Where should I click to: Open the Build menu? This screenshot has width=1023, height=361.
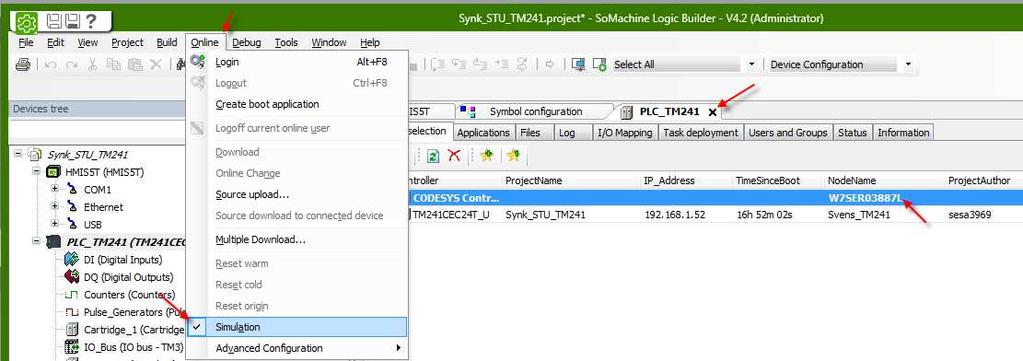(167, 42)
